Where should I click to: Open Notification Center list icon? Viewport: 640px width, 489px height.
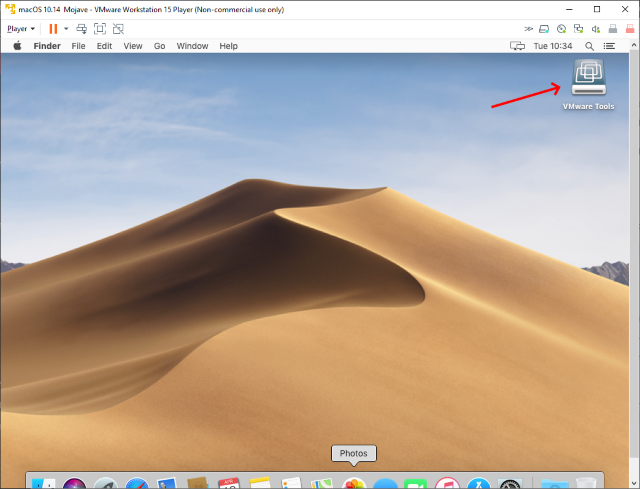pyautogui.click(x=608, y=46)
